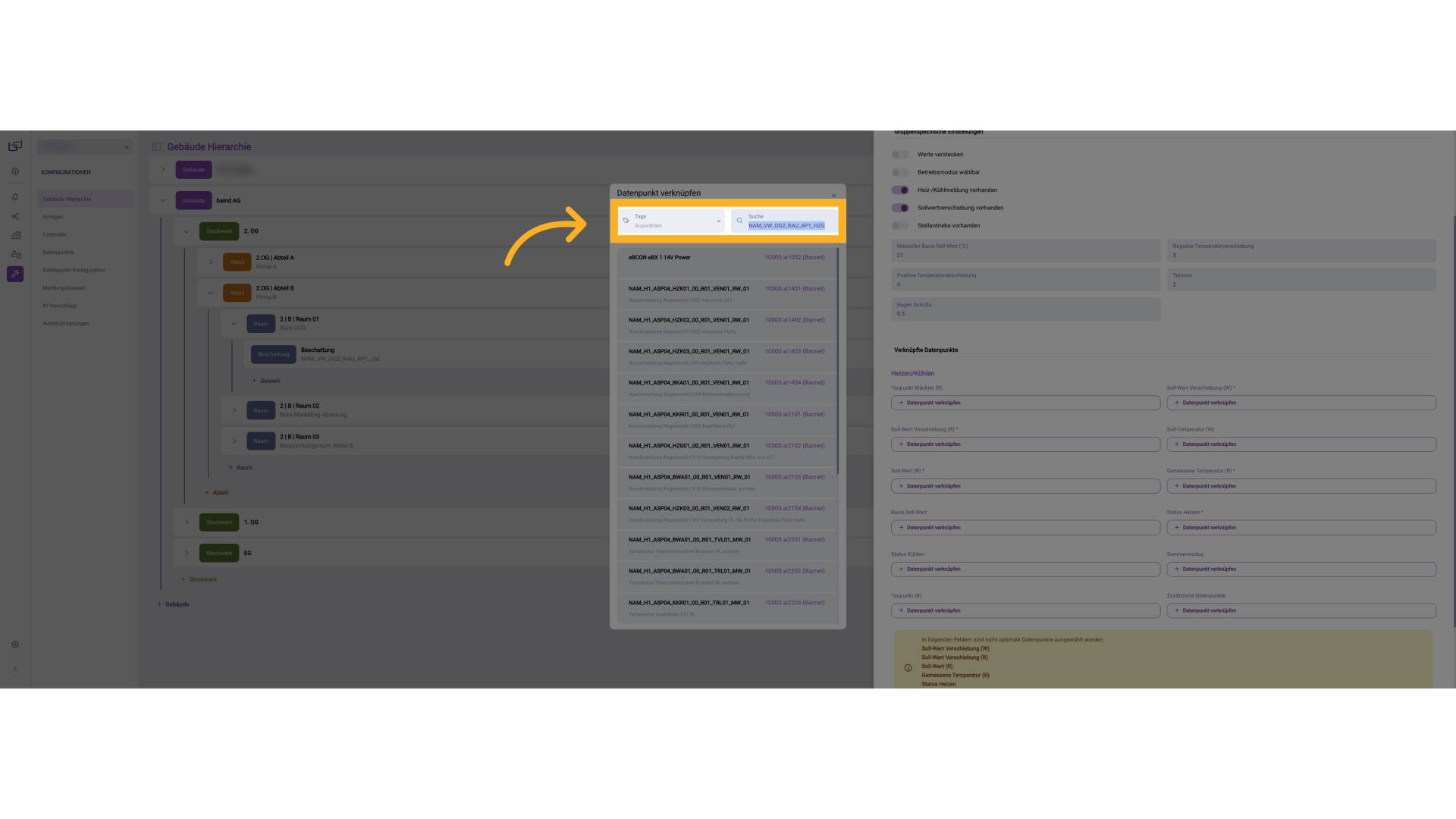Image resolution: width=1456 pixels, height=819 pixels.
Task: Click the building overview icon in sidebar
Action: tap(16, 235)
